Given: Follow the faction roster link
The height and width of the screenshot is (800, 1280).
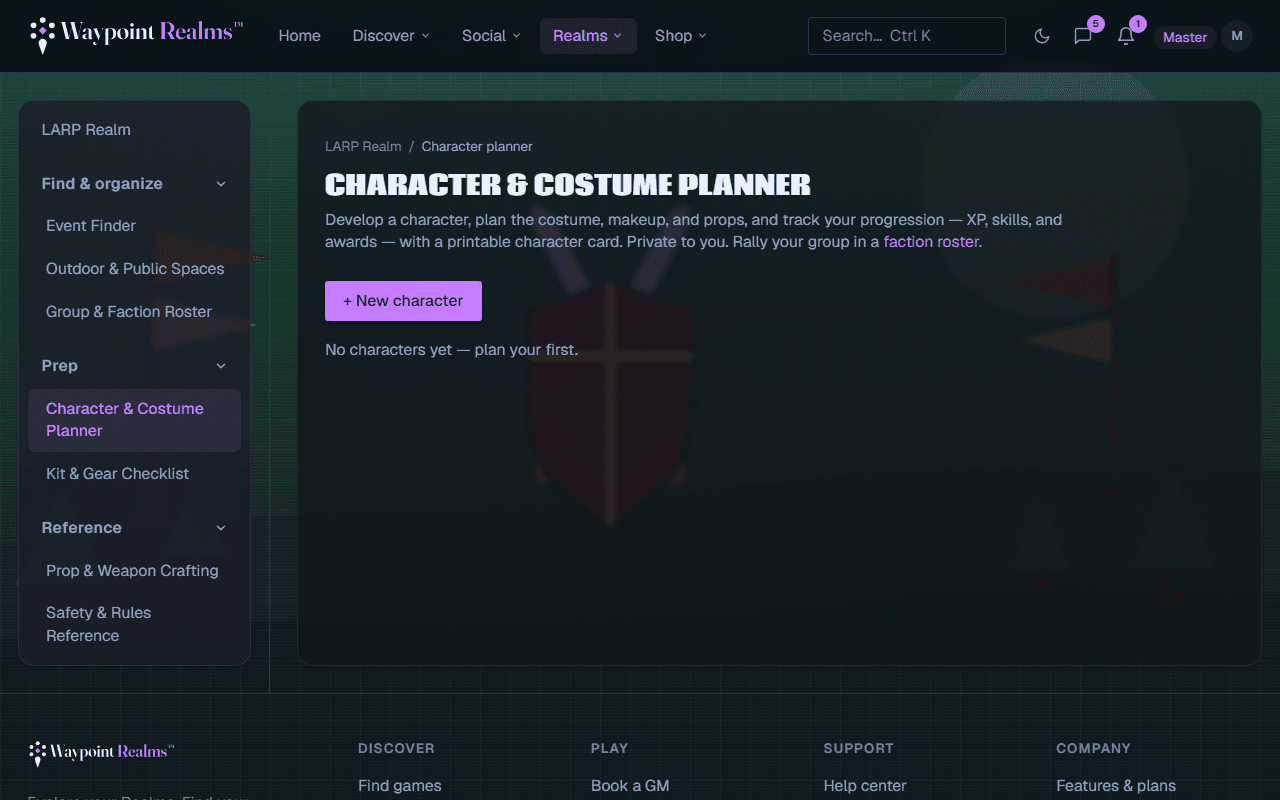Looking at the screenshot, I should pos(930,242).
